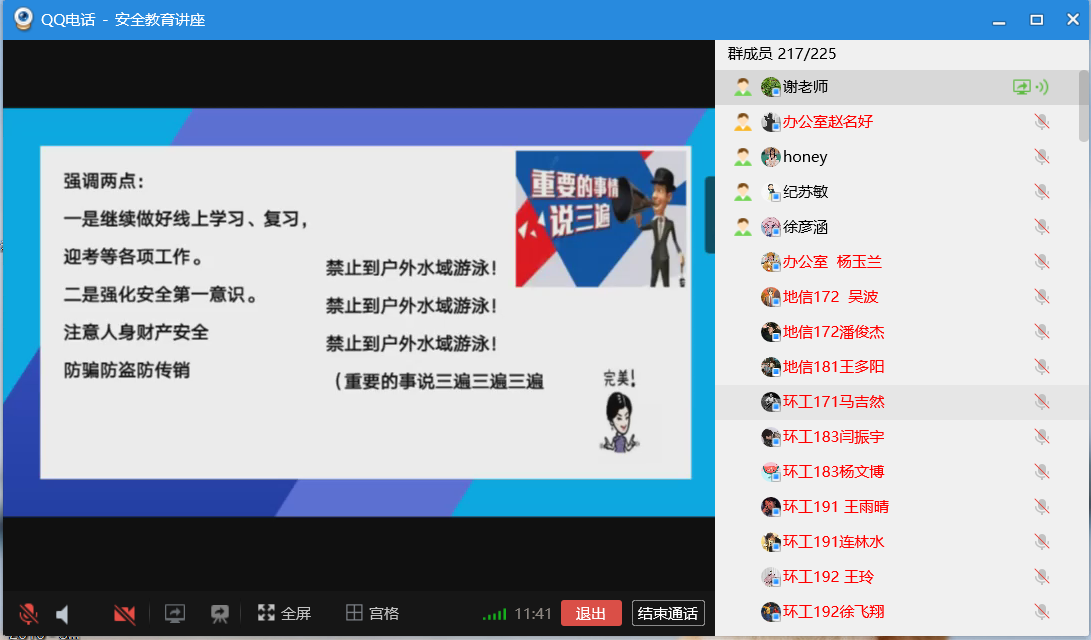1091x640 pixels.
Task: Click the member list vertical scrollbar
Action: [1084, 105]
